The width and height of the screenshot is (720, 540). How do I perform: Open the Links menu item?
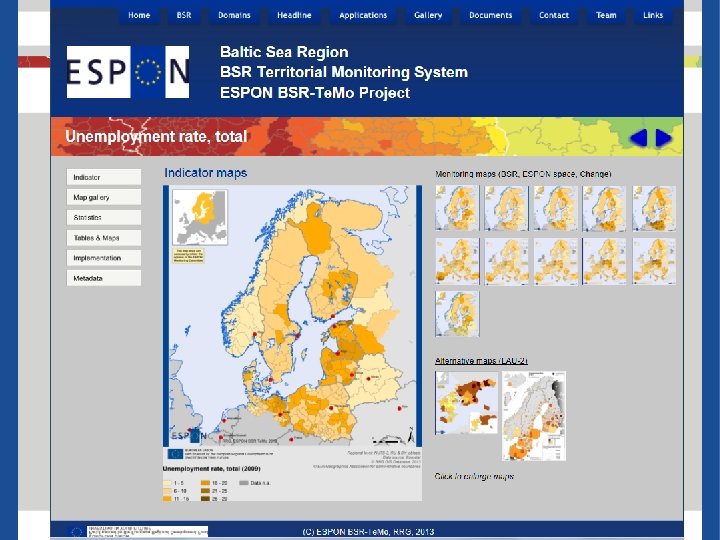pyautogui.click(x=653, y=15)
